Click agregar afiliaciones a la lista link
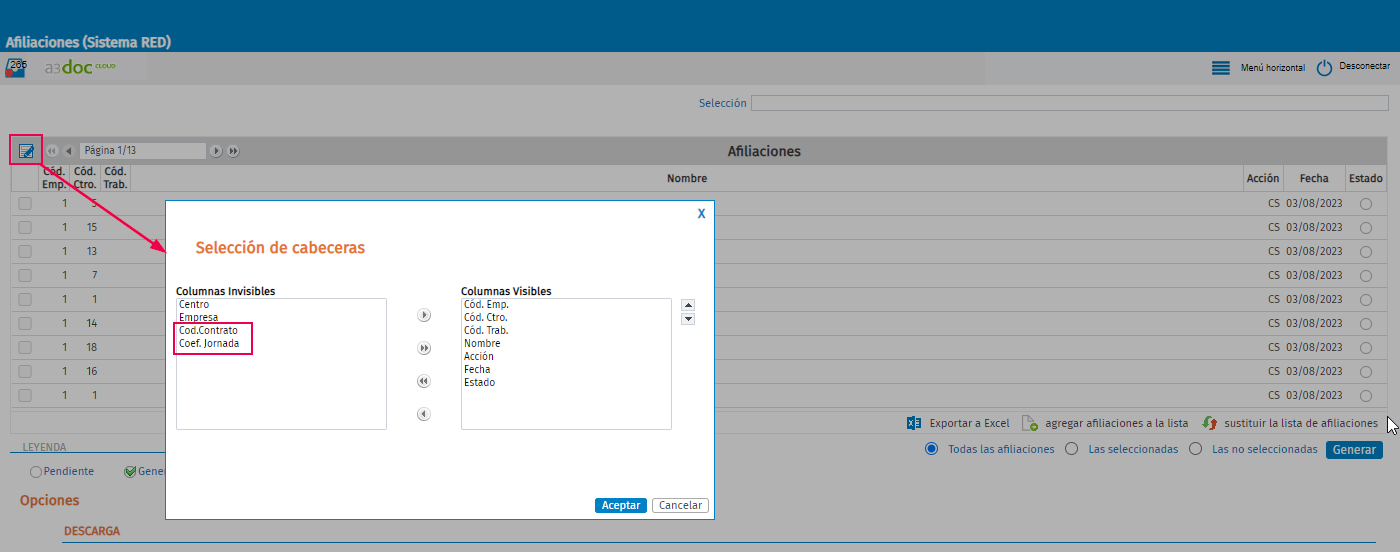The height and width of the screenshot is (552, 1400). [1116, 423]
